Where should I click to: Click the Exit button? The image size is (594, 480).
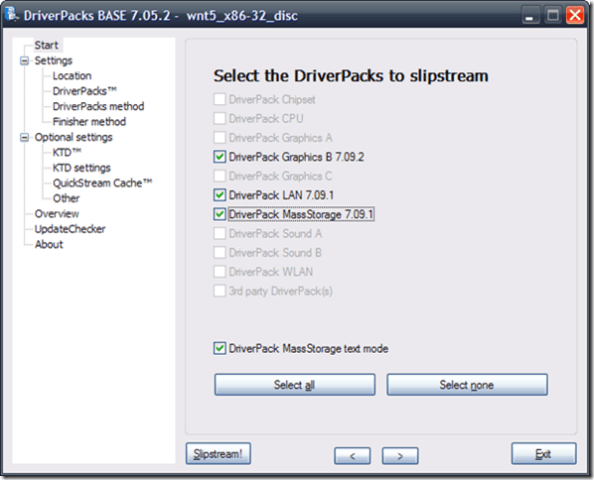(544, 453)
